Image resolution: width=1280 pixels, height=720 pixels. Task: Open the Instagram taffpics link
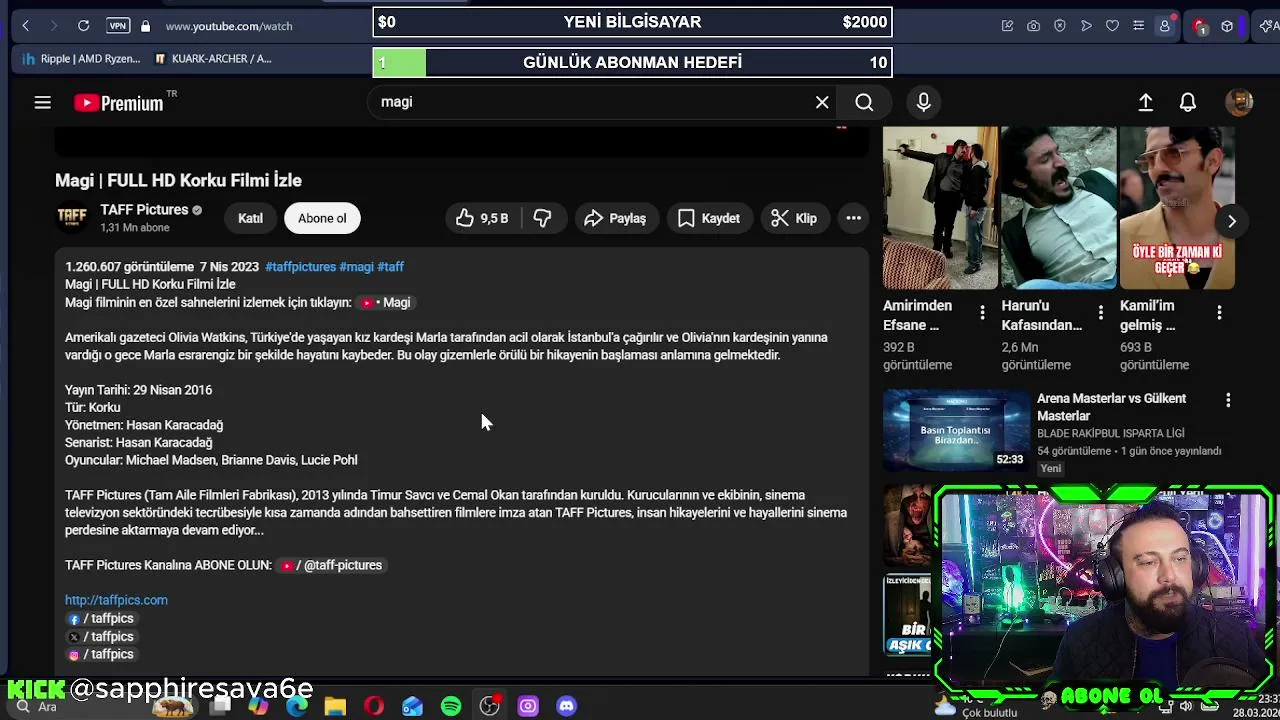point(100,655)
